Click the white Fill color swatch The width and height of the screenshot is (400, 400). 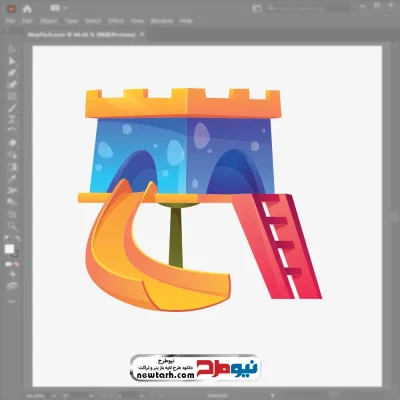click(9, 249)
